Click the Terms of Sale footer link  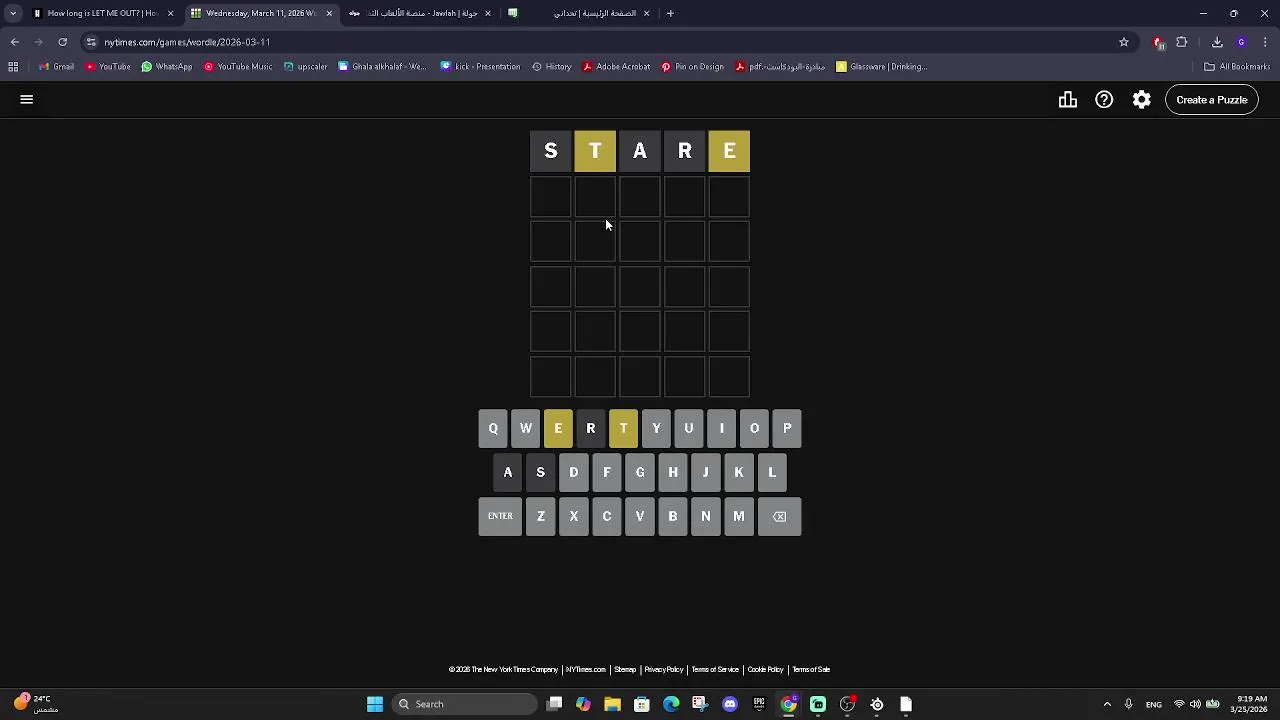811,670
